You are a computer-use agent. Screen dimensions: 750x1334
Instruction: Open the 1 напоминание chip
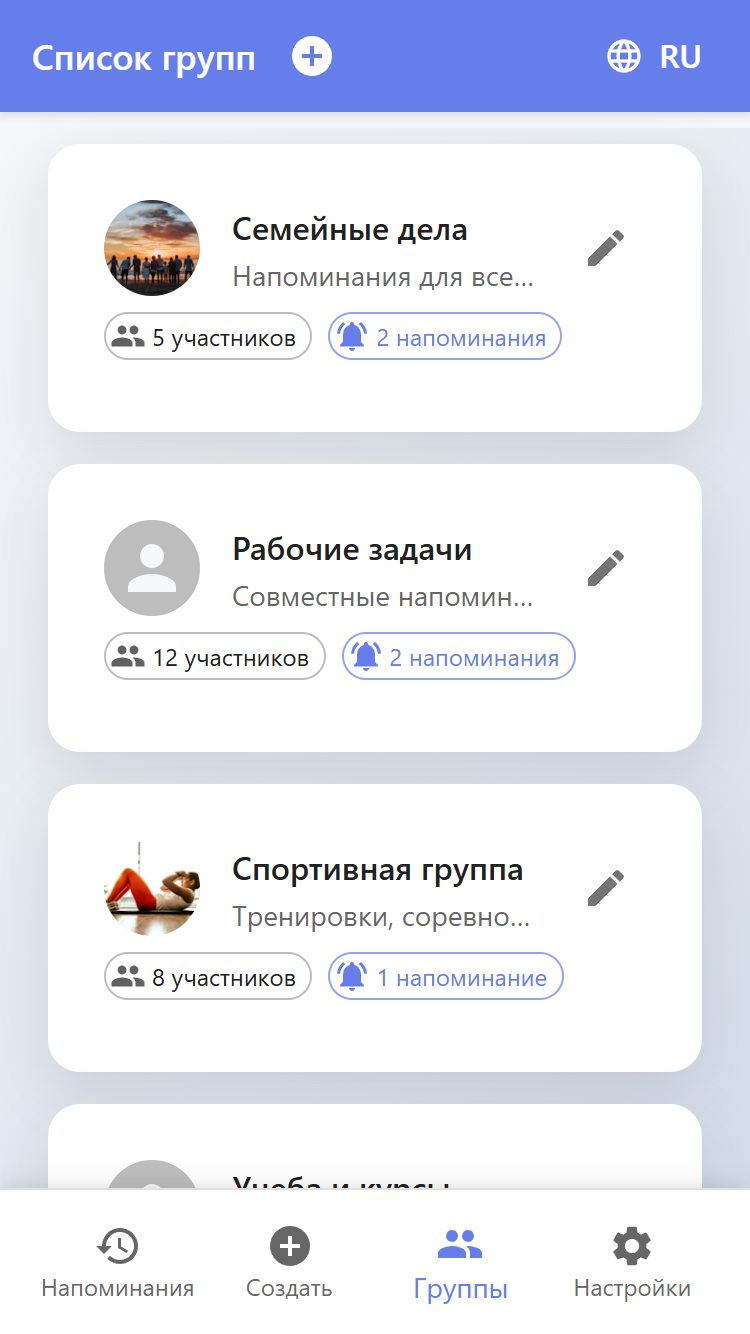point(446,977)
